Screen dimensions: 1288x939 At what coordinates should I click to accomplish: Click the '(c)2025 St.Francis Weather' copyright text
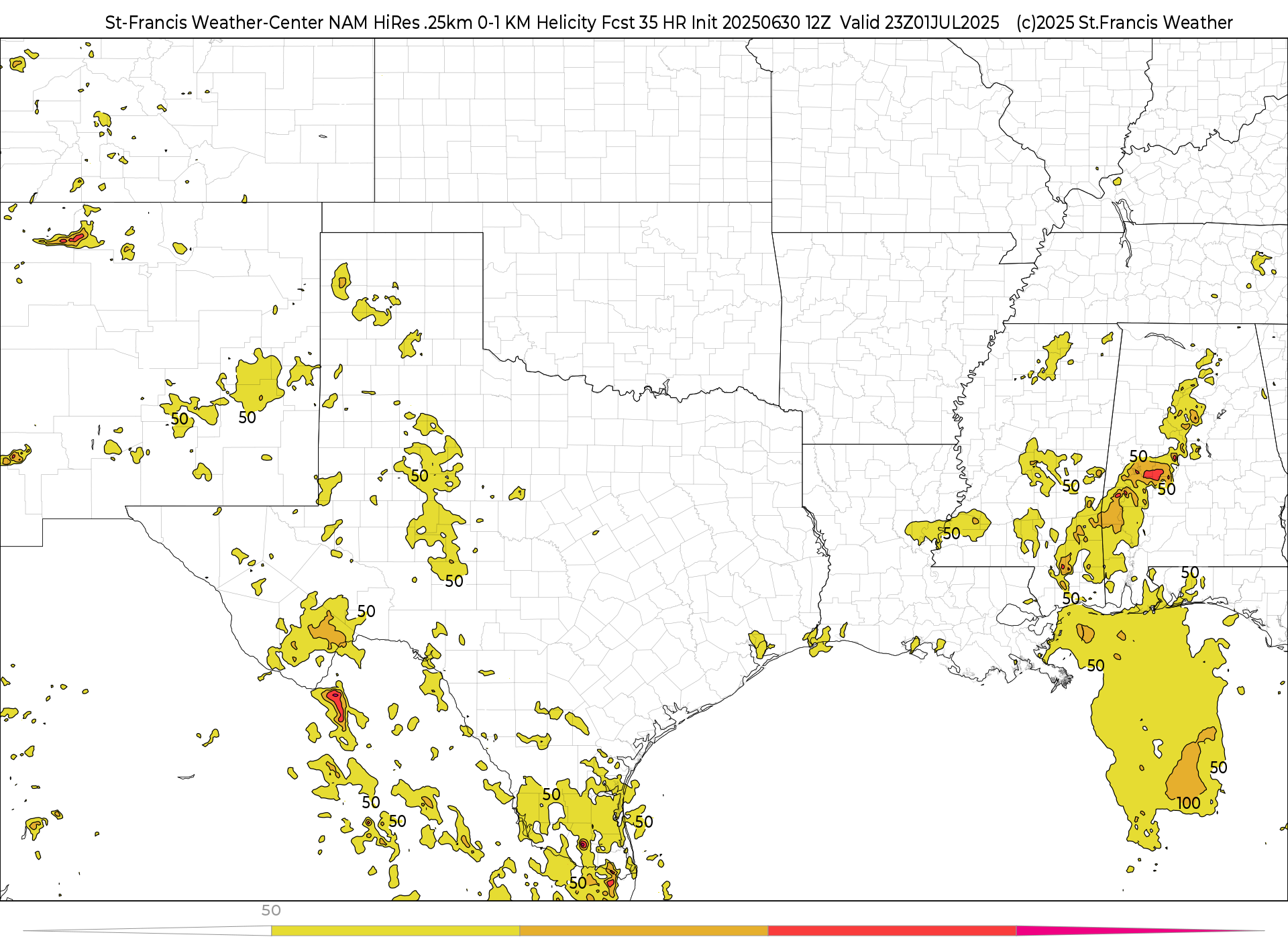tap(1124, 23)
